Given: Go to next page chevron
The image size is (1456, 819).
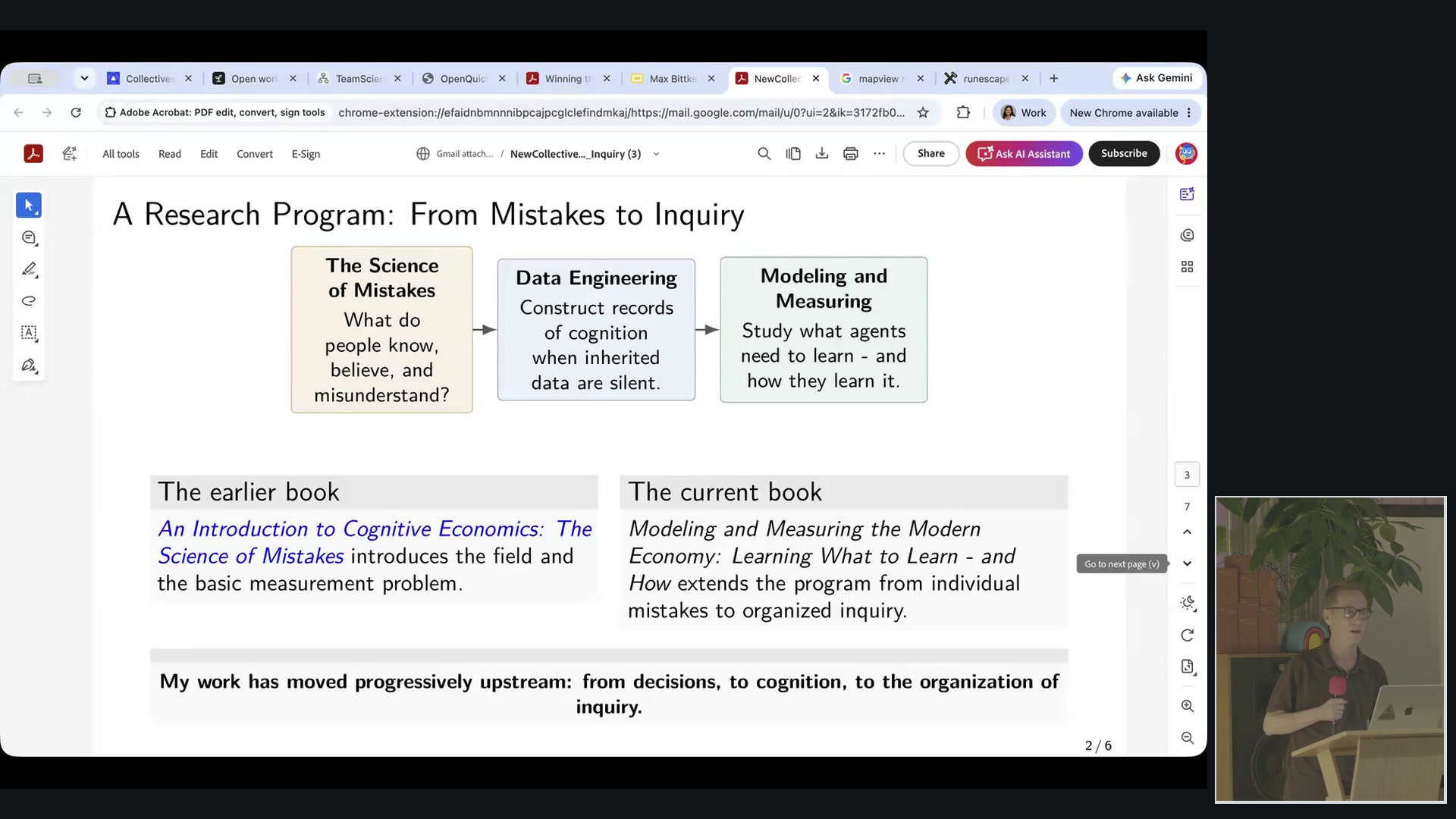Looking at the screenshot, I should [x=1188, y=563].
